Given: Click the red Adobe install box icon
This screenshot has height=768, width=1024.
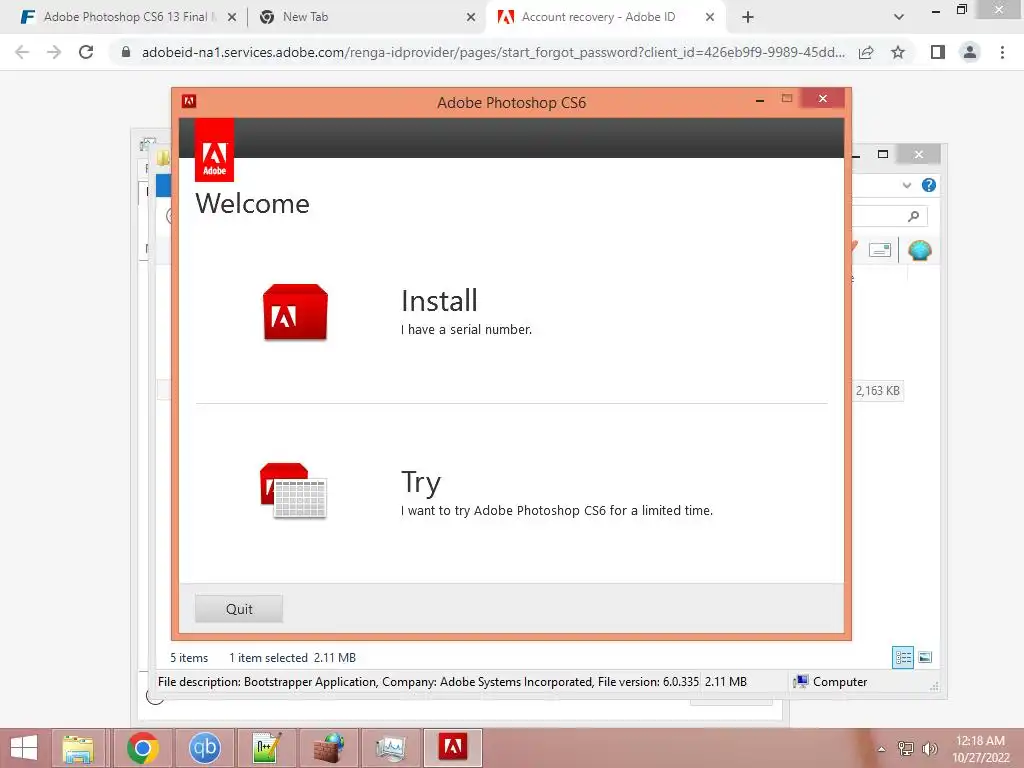Looking at the screenshot, I should [295, 312].
